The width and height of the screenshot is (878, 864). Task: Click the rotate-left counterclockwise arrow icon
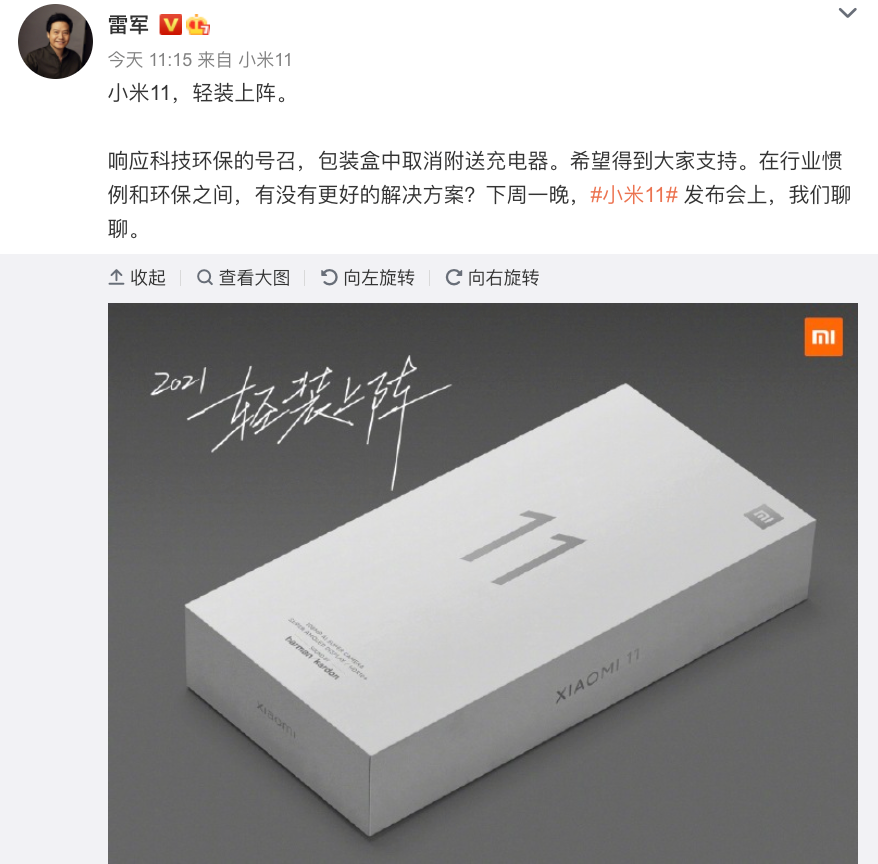pos(329,277)
